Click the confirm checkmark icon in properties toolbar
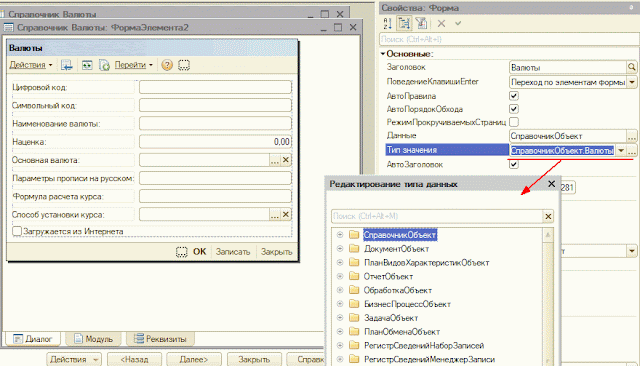Viewport: 640px width, 366px height. (458, 23)
